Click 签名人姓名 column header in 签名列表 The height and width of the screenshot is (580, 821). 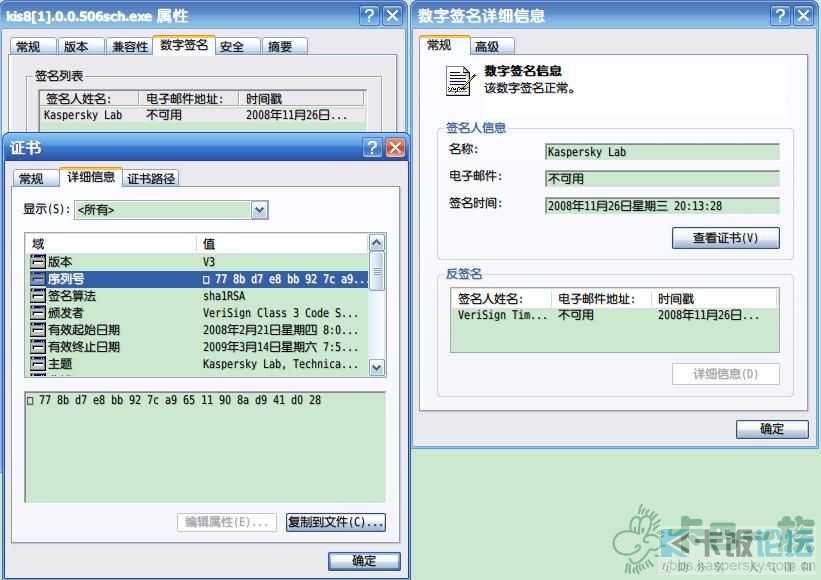pos(89,98)
